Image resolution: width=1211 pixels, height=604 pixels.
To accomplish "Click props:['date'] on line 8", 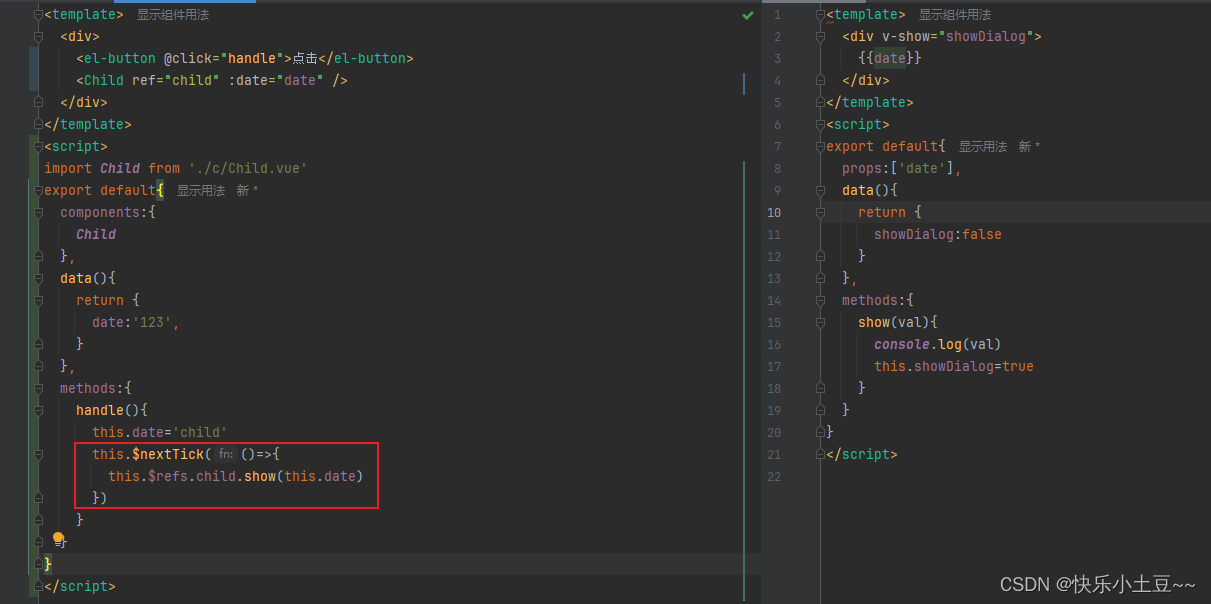I will point(902,168).
